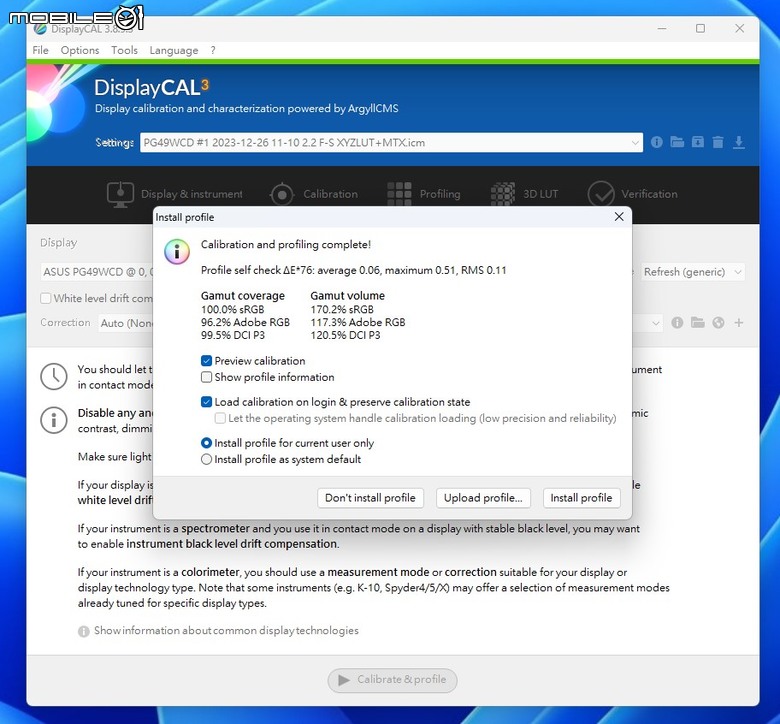
Task: Switch to the Calibration tab
Action: 314,194
